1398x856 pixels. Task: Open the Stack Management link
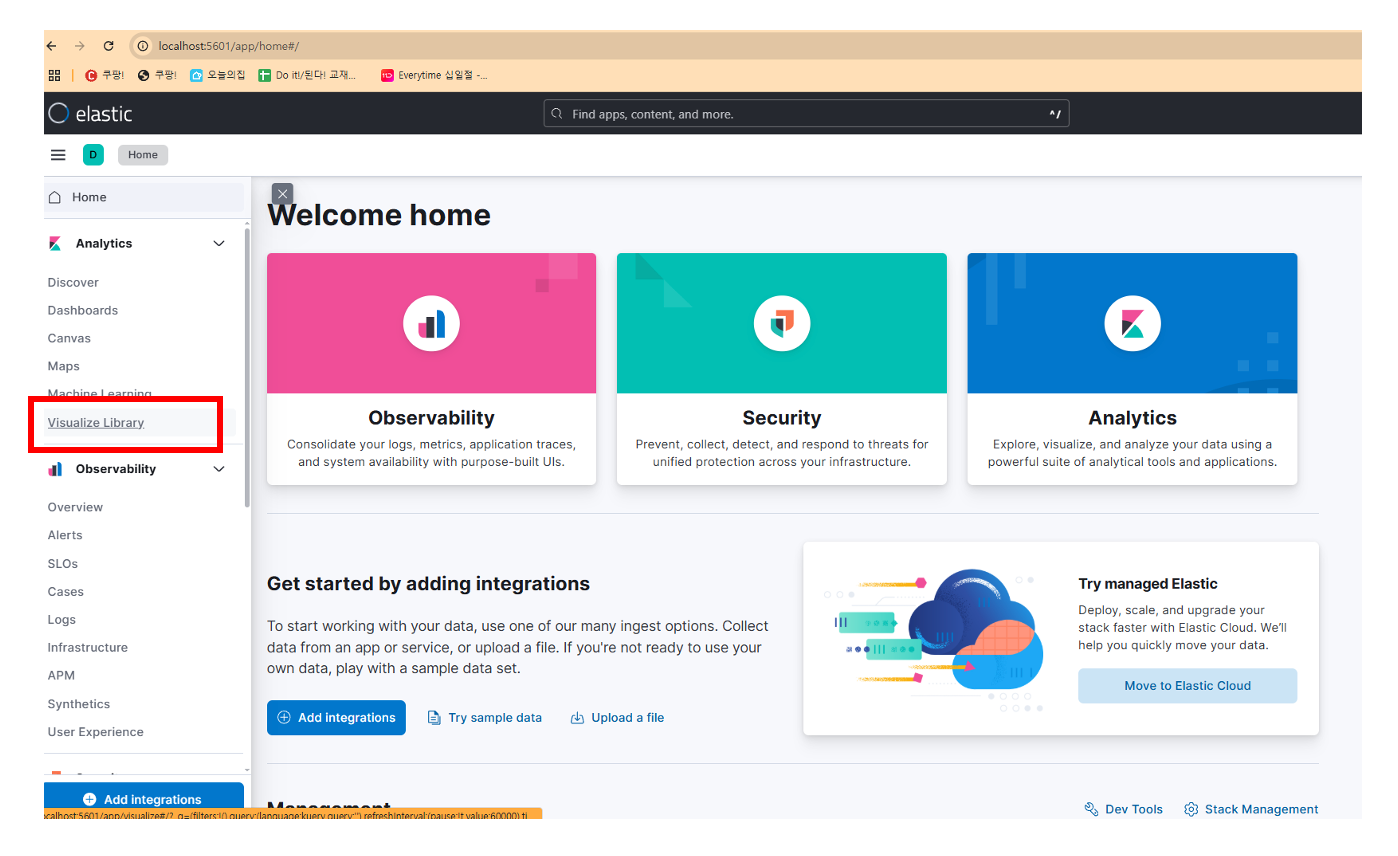coord(1251,809)
